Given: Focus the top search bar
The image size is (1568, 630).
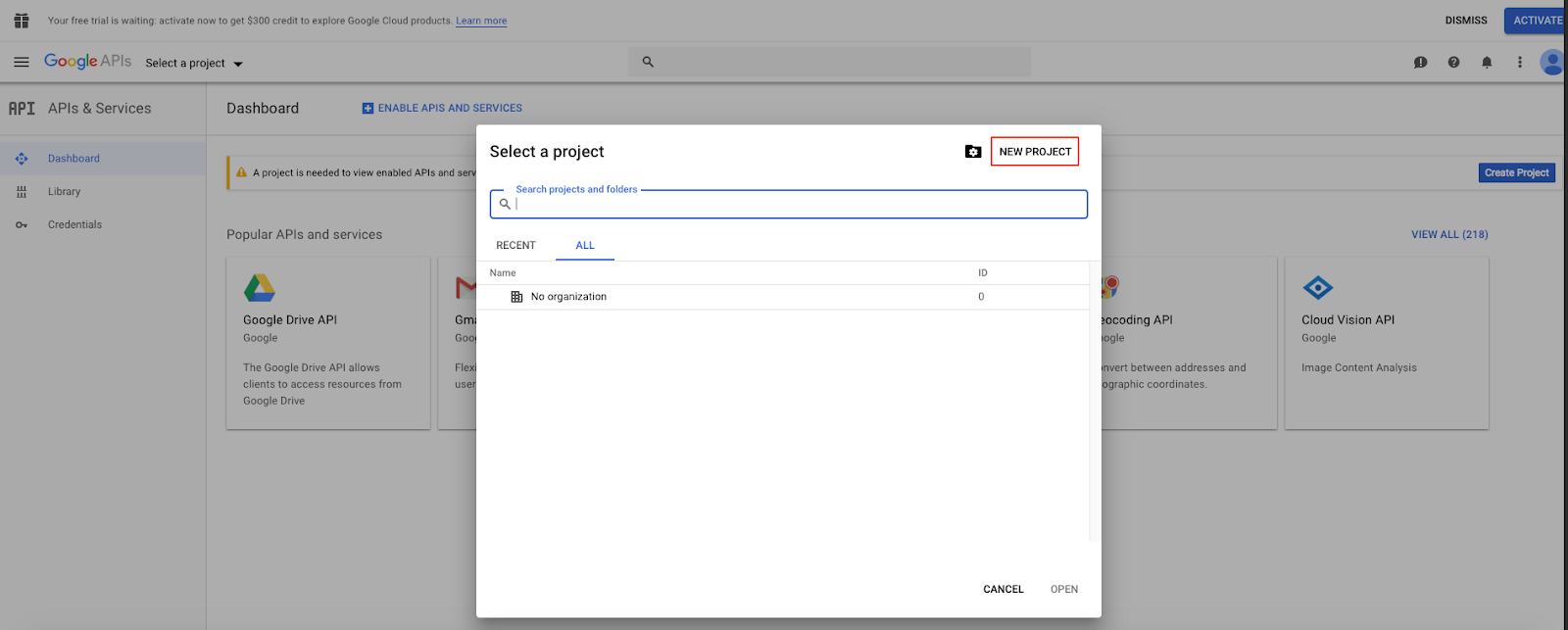Looking at the screenshot, I should pyautogui.click(x=829, y=62).
